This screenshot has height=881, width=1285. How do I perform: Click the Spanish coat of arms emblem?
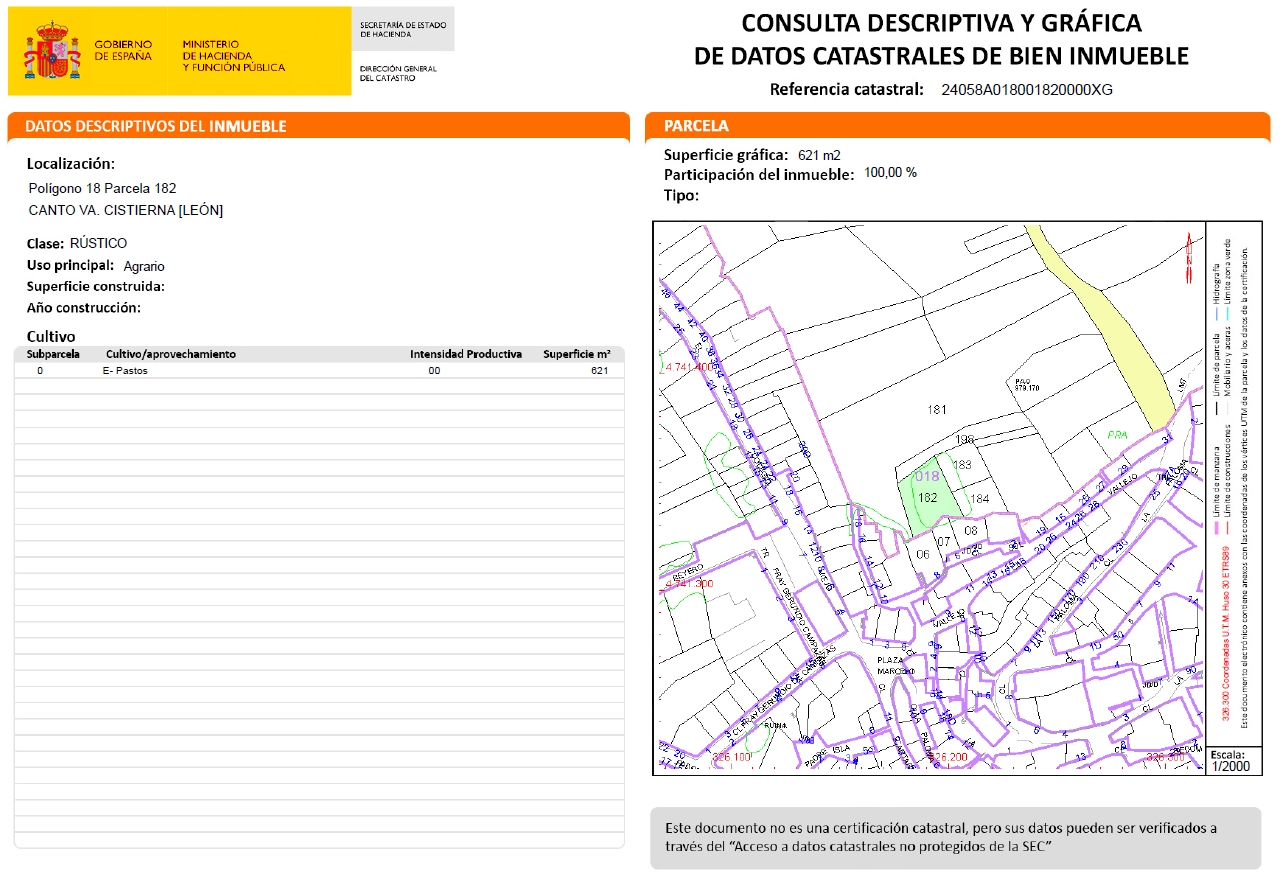coord(52,52)
